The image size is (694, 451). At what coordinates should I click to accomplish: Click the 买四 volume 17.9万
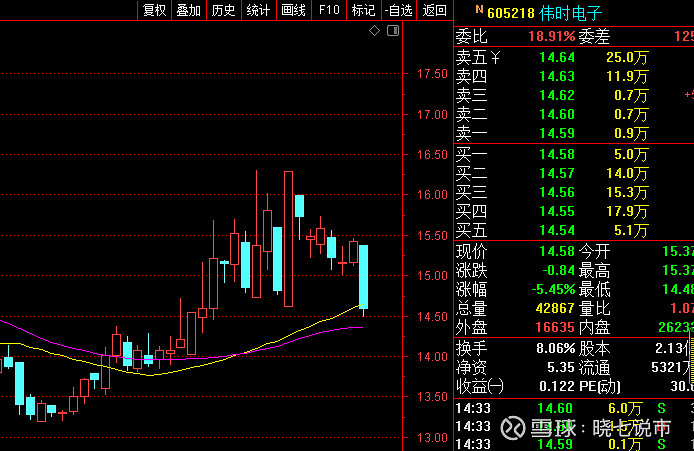click(x=627, y=211)
